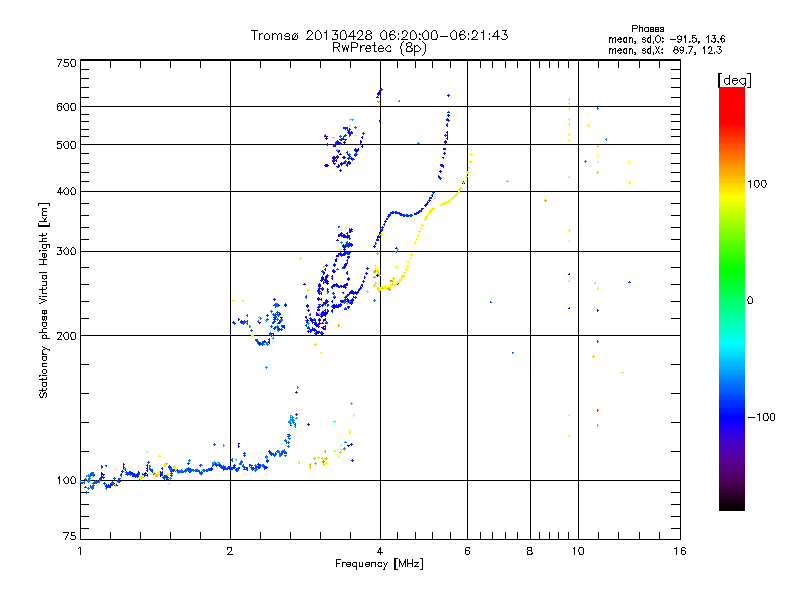Image resolution: width=800 pixels, height=600 pixels.
Task: Click the plot title 'Tromsø 20130428 06:20:00-06:21:43'
Action: tap(379, 35)
